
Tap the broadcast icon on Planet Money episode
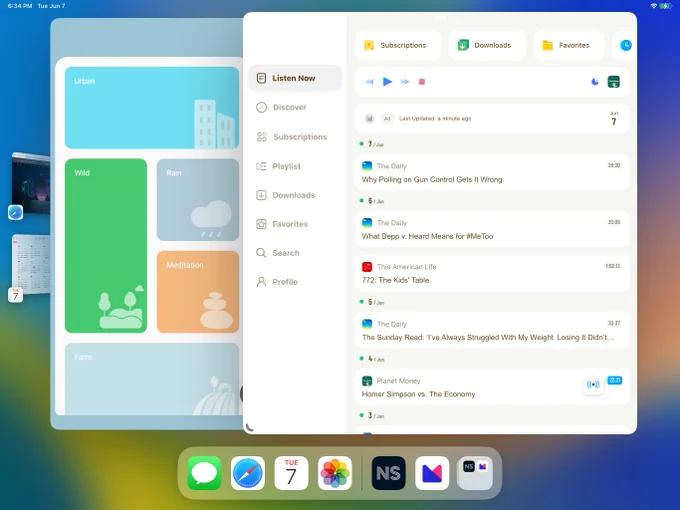click(593, 384)
